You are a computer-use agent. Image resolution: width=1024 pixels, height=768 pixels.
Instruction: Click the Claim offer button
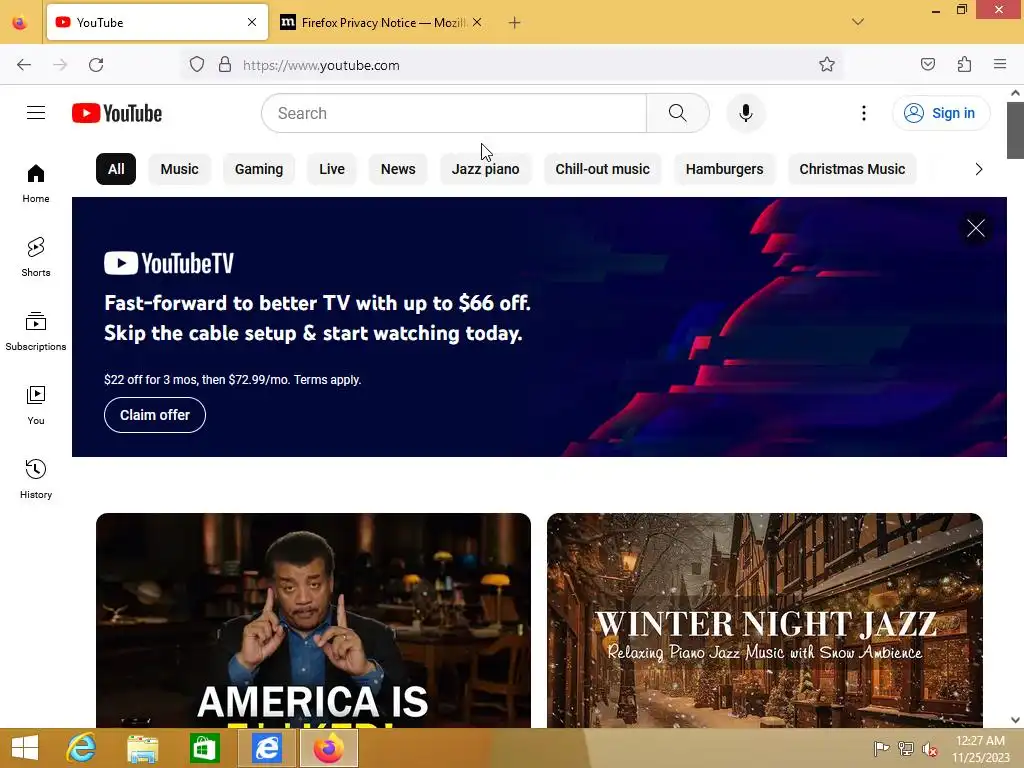[155, 415]
